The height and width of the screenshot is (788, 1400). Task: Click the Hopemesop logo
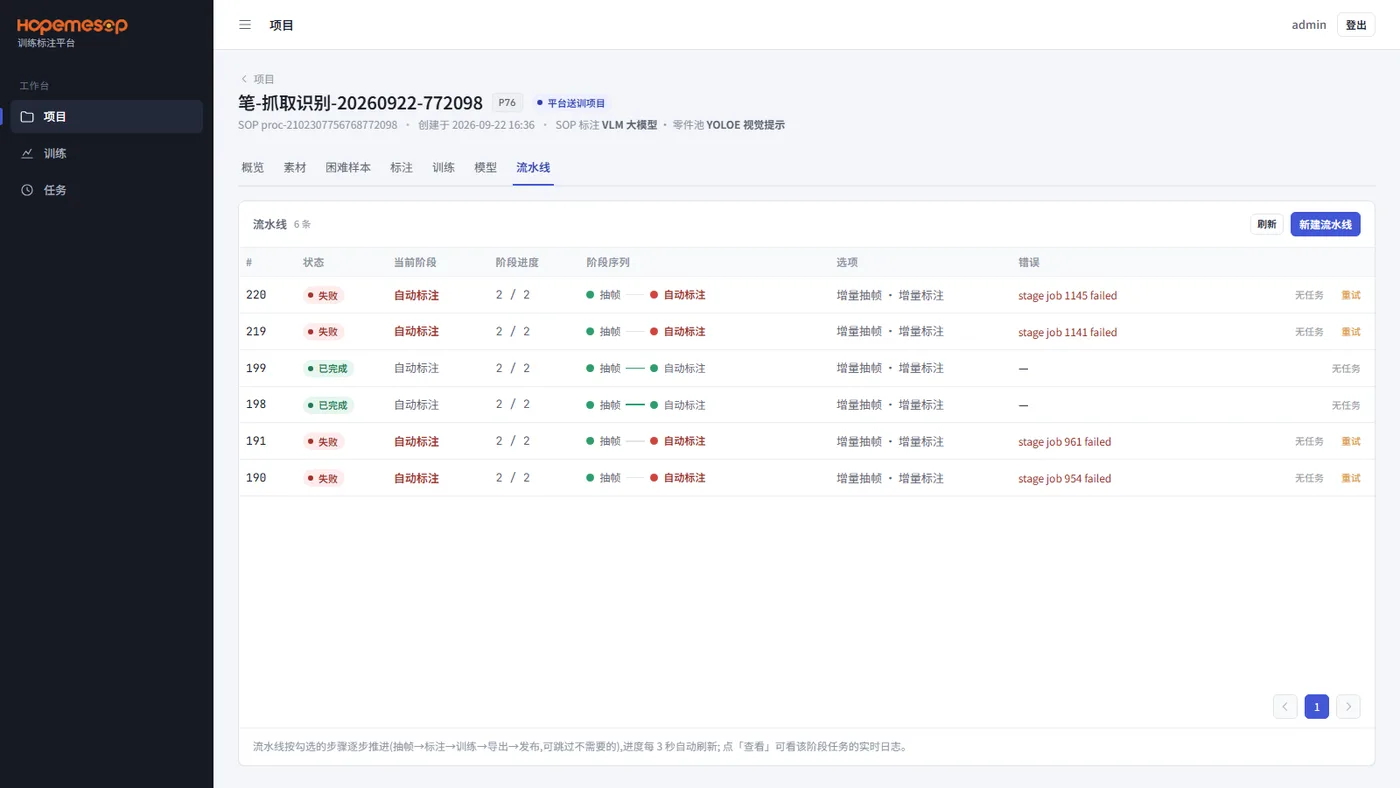pyautogui.click(x=72, y=26)
